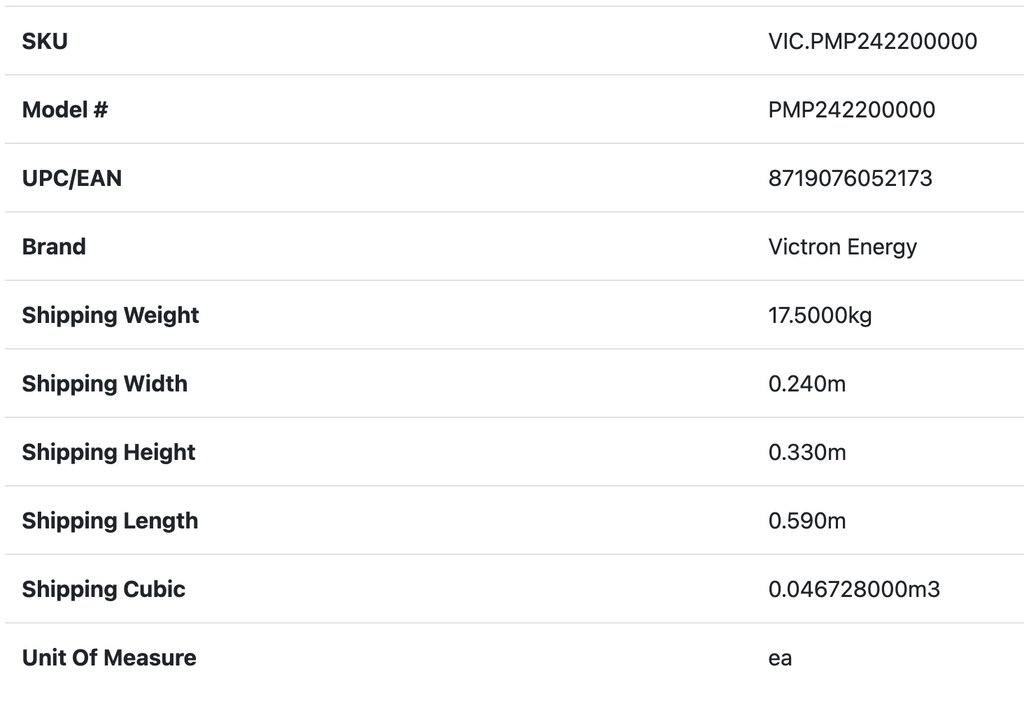
Task: Select the 17.5000kg weight value
Action: point(820,316)
